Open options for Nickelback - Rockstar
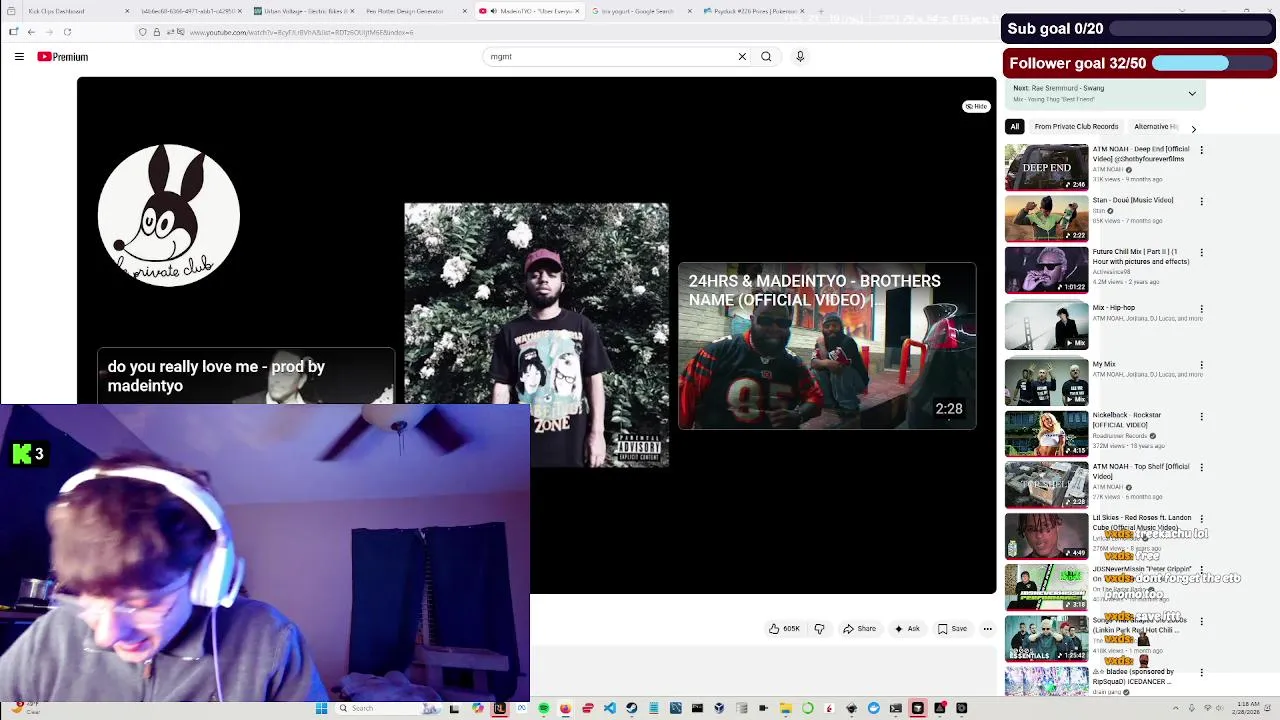Viewport: 1280px width, 720px height. pos(1201,416)
